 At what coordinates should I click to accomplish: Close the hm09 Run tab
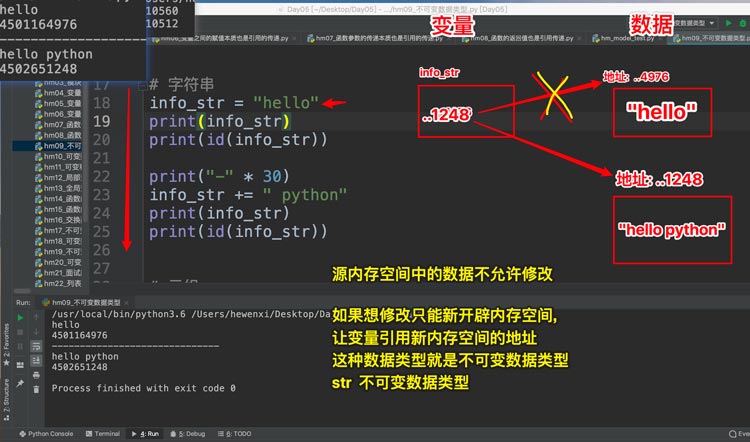(126, 303)
